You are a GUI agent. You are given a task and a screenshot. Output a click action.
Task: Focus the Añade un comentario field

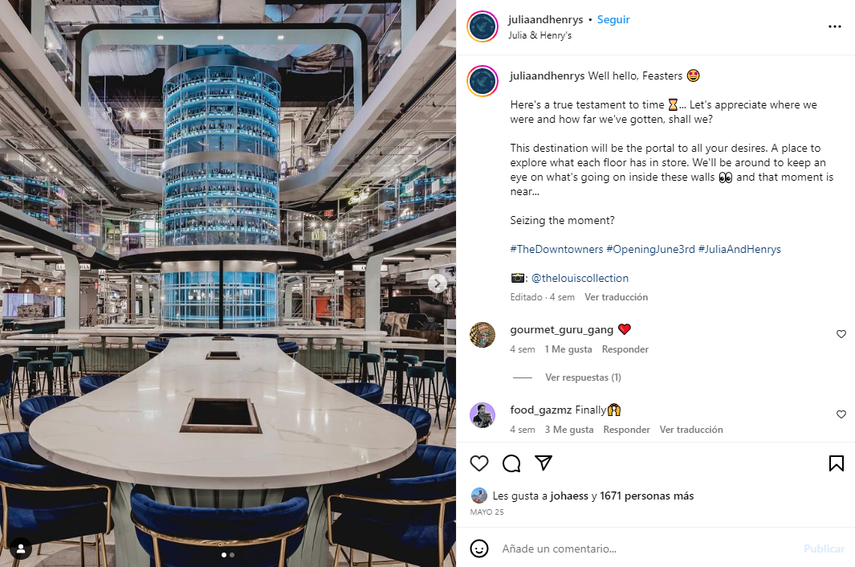coord(649,548)
